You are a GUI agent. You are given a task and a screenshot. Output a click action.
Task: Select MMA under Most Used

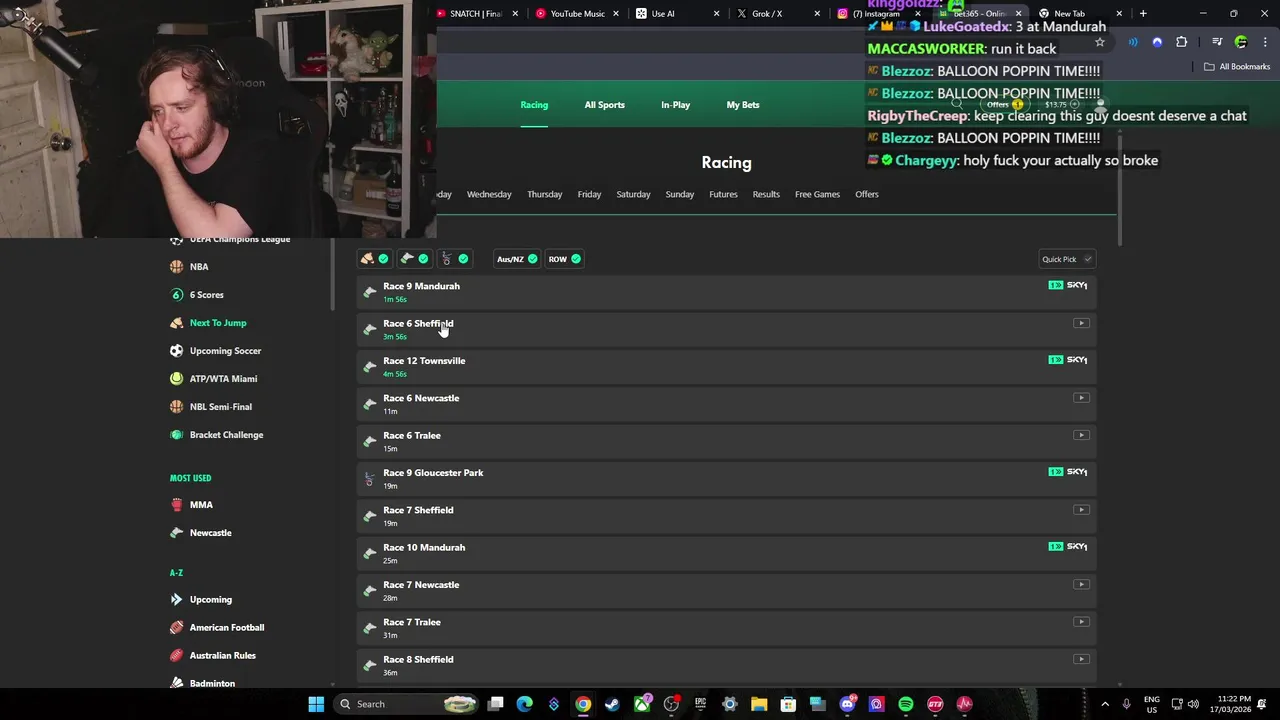(201, 505)
